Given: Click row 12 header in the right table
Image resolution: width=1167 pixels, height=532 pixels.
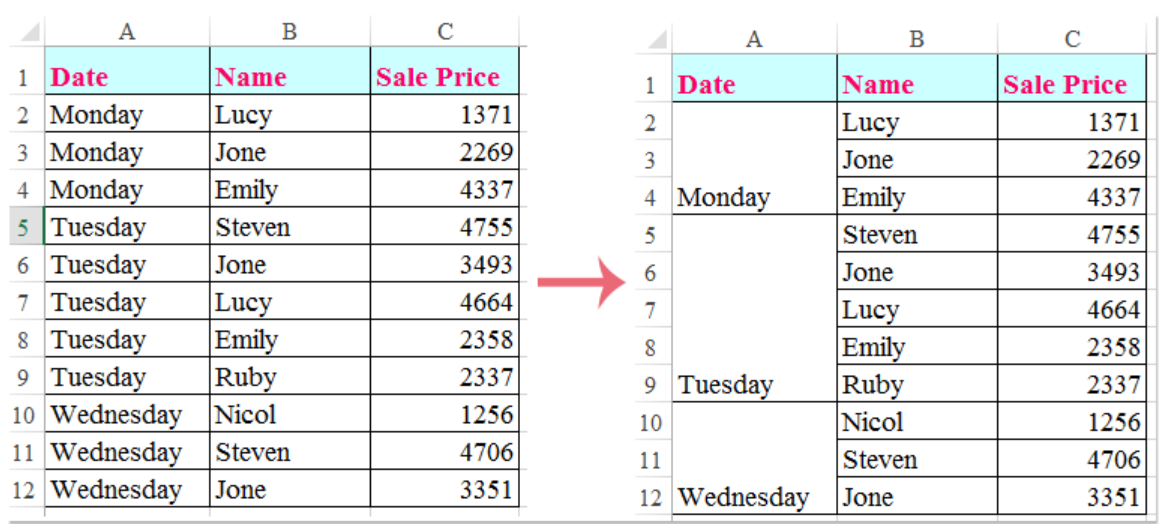Looking at the screenshot, I should (651, 497).
